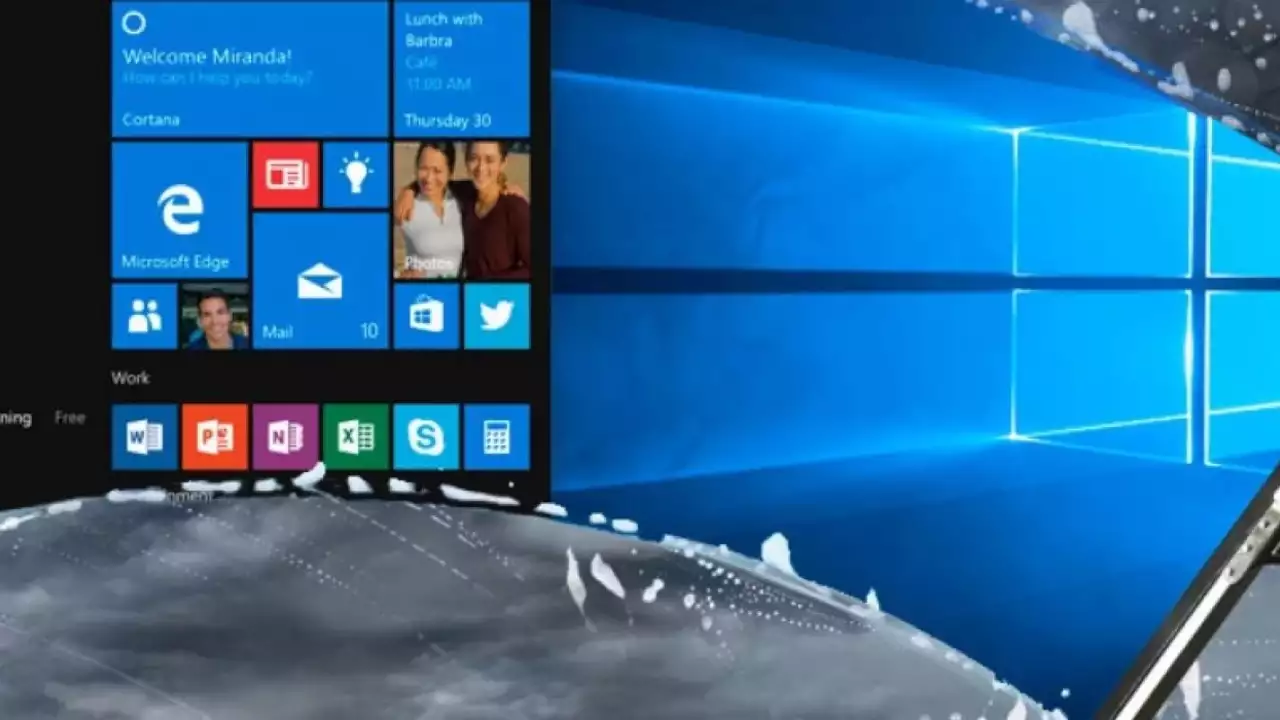
Task: Open the red News tile
Action: [286, 175]
